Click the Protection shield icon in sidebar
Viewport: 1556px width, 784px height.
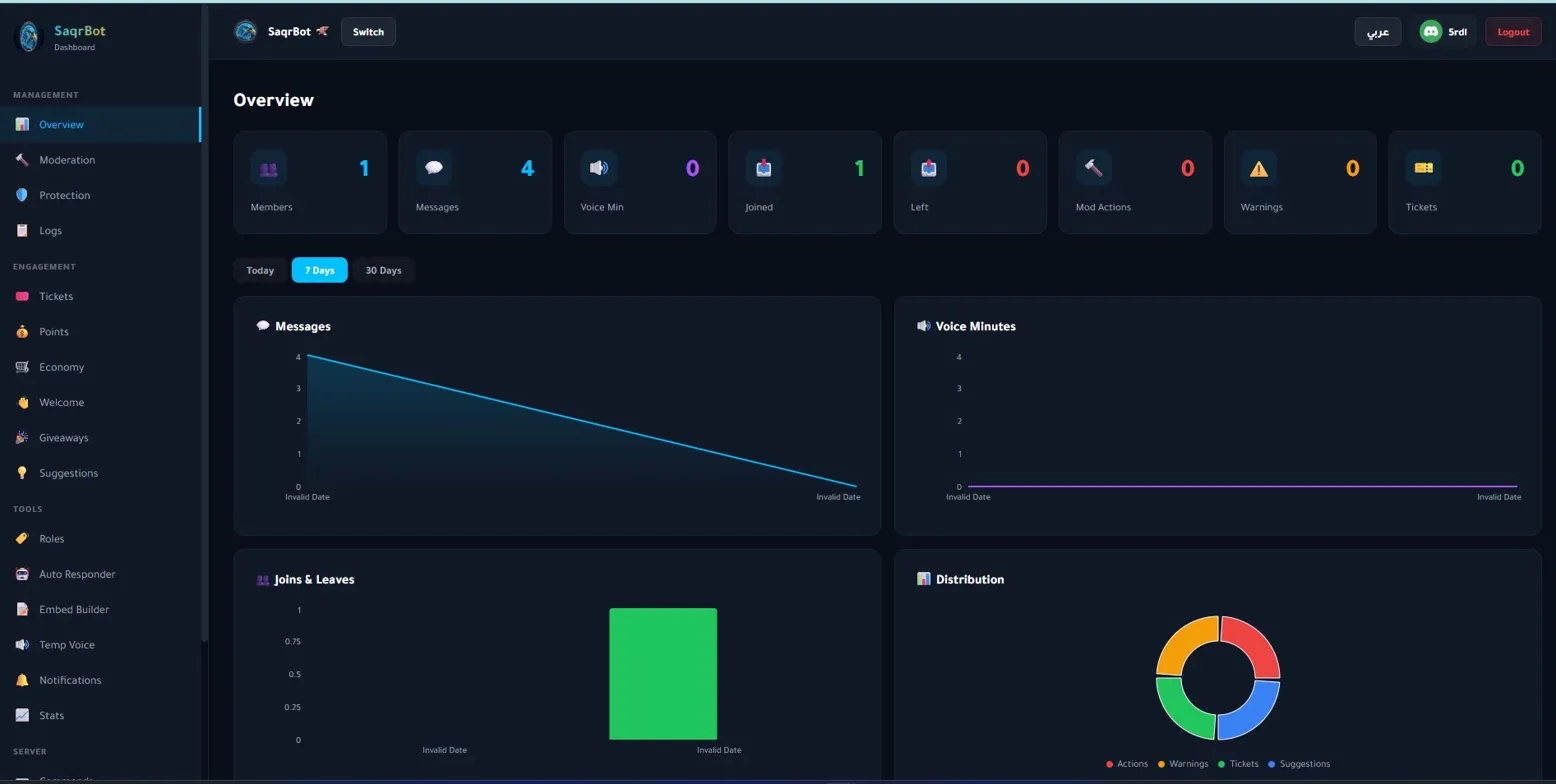coord(22,195)
